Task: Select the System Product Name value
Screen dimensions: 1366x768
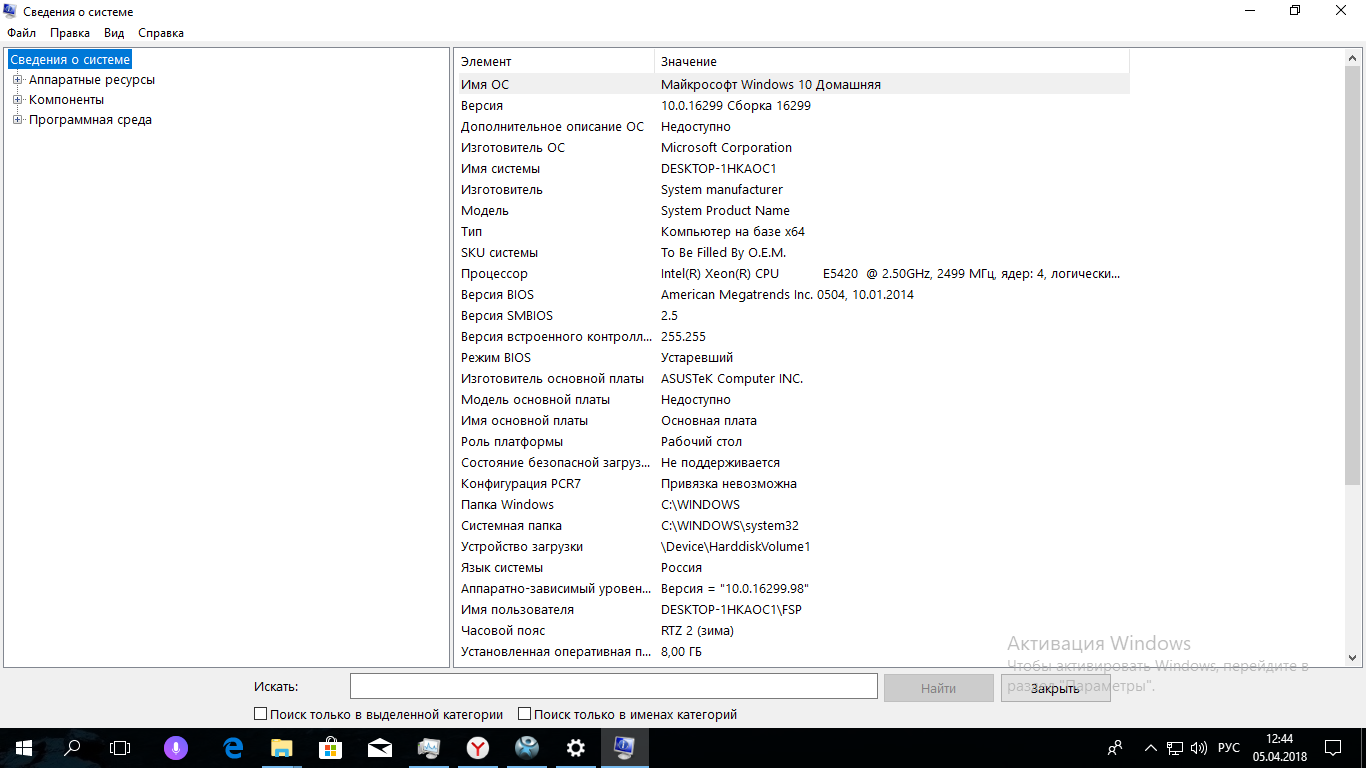Action: (x=725, y=211)
